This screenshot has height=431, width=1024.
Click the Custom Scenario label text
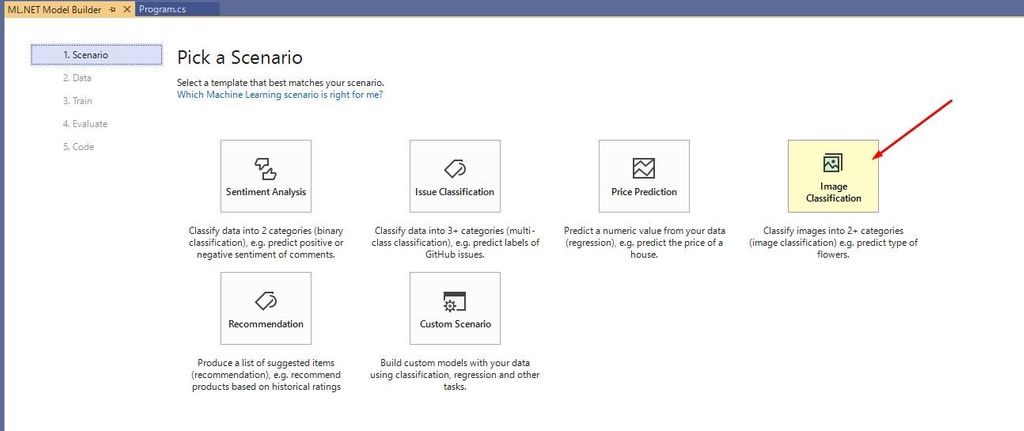click(455, 324)
